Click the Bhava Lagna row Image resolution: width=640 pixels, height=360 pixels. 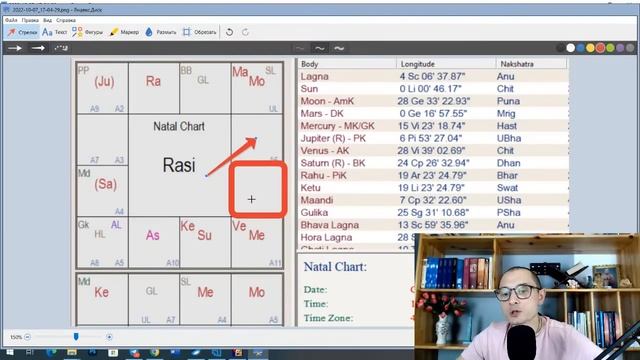pos(433,225)
